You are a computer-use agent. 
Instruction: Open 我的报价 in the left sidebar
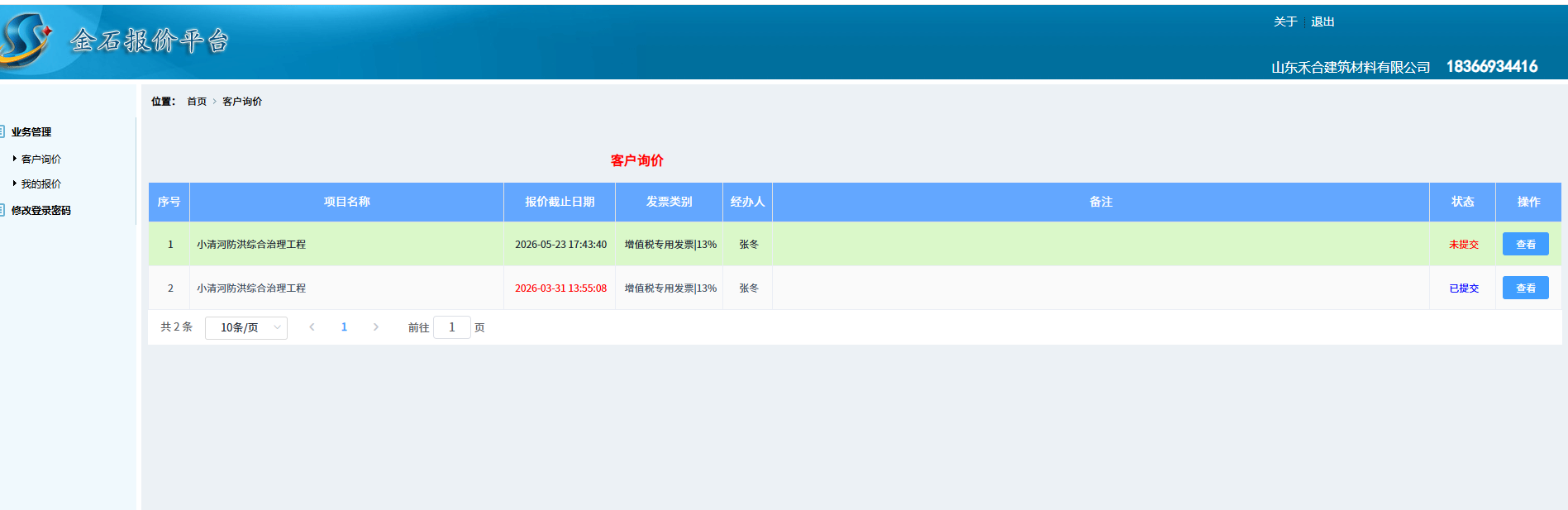point(41,184)
